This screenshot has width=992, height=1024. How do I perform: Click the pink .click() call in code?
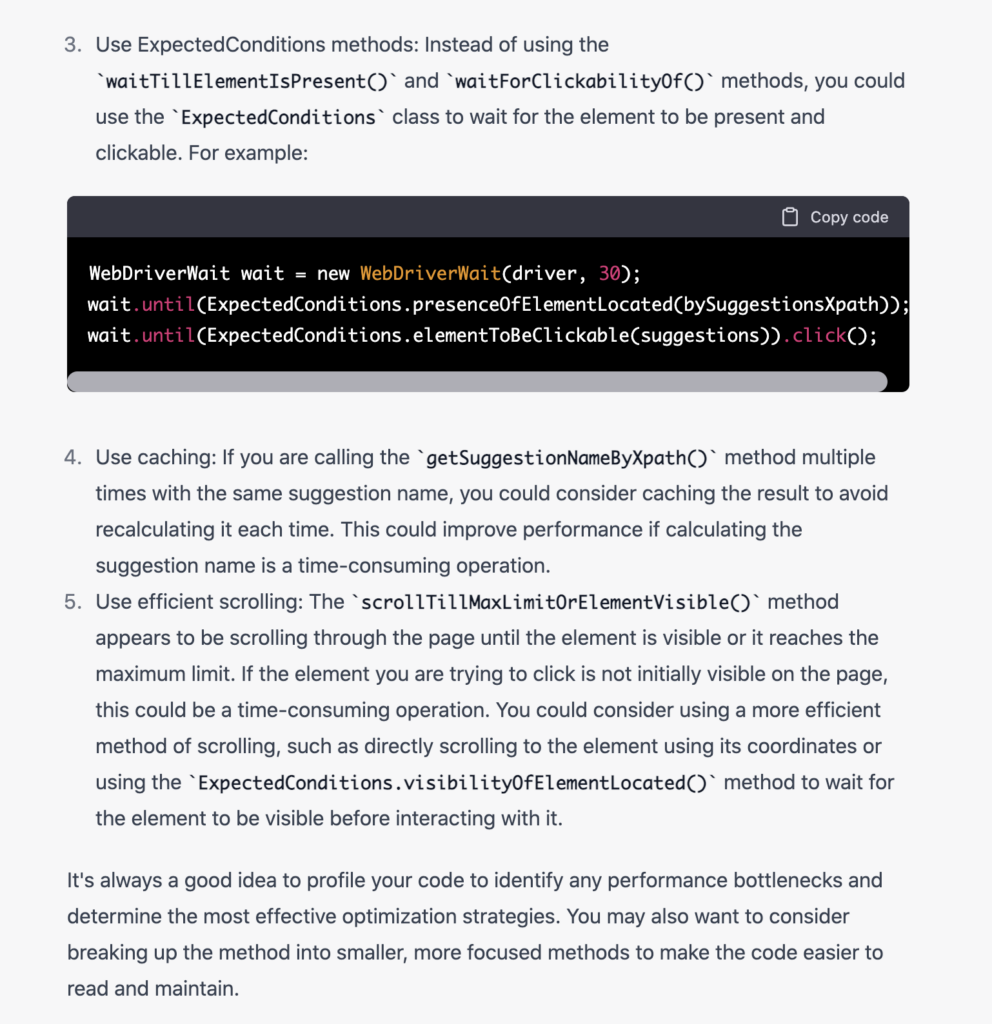pos(816,335)
